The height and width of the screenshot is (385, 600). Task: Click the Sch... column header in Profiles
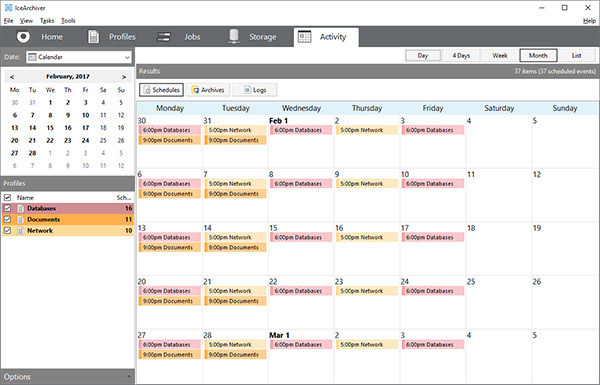pos(124,197)
